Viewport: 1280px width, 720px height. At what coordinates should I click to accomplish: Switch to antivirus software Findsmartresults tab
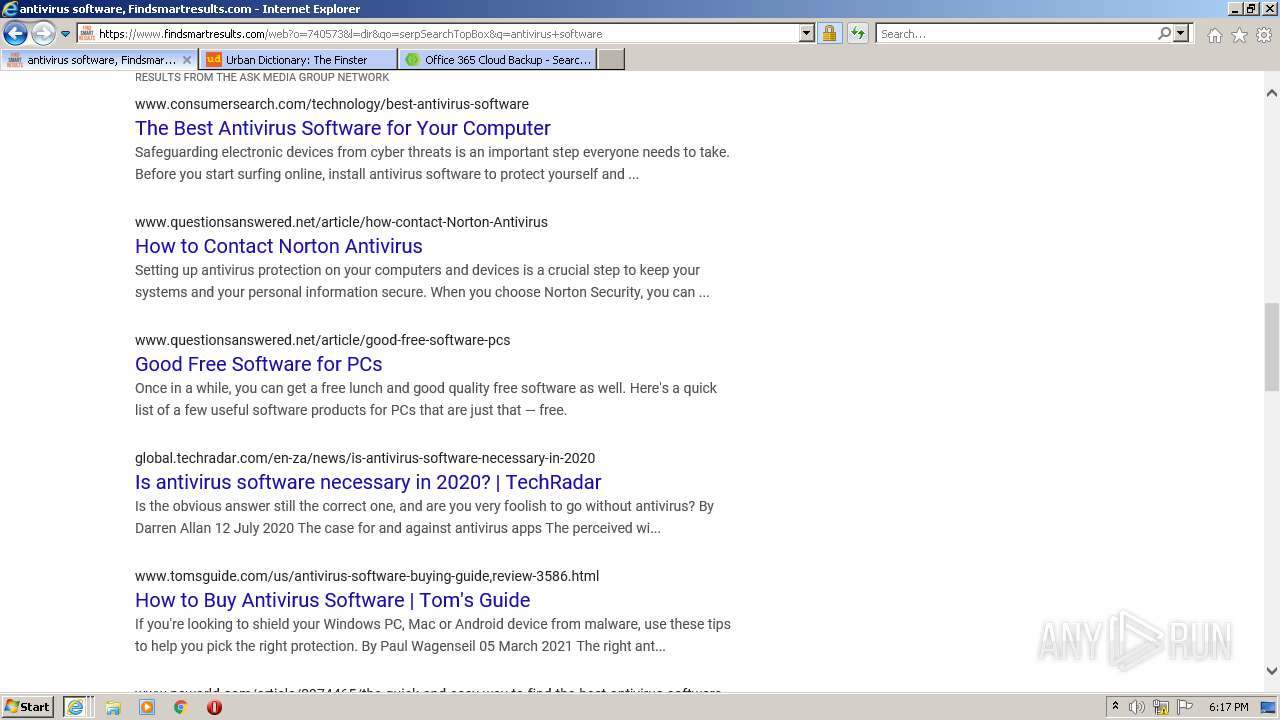tap(99, 59)
